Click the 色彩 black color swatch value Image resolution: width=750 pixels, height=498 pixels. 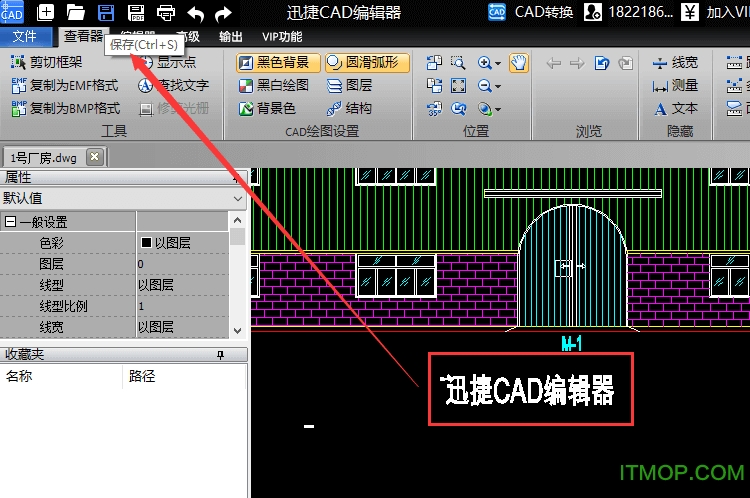pyautogui.click(x=146, y=243)
